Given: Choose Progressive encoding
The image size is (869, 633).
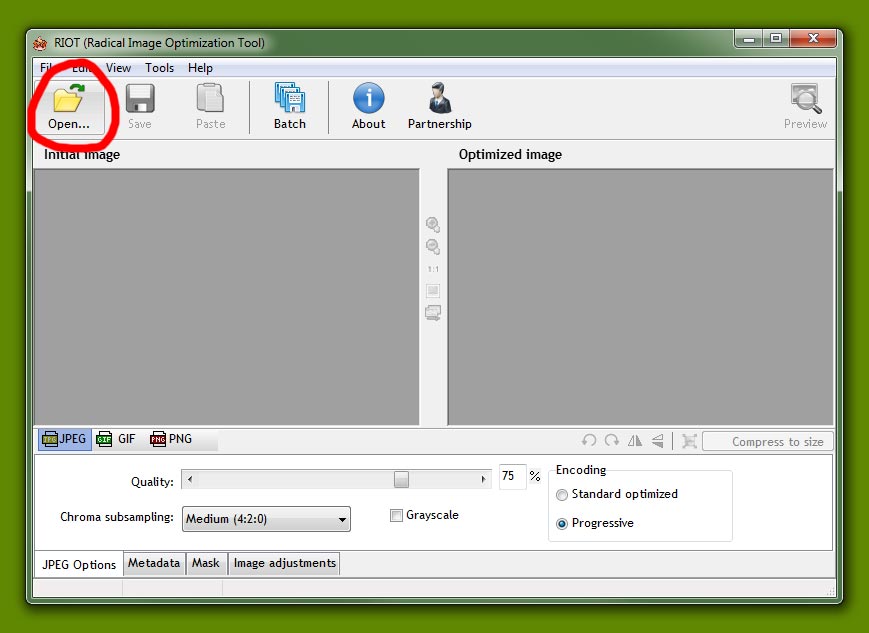Looking at the screenshot, I should coord(562,523).
